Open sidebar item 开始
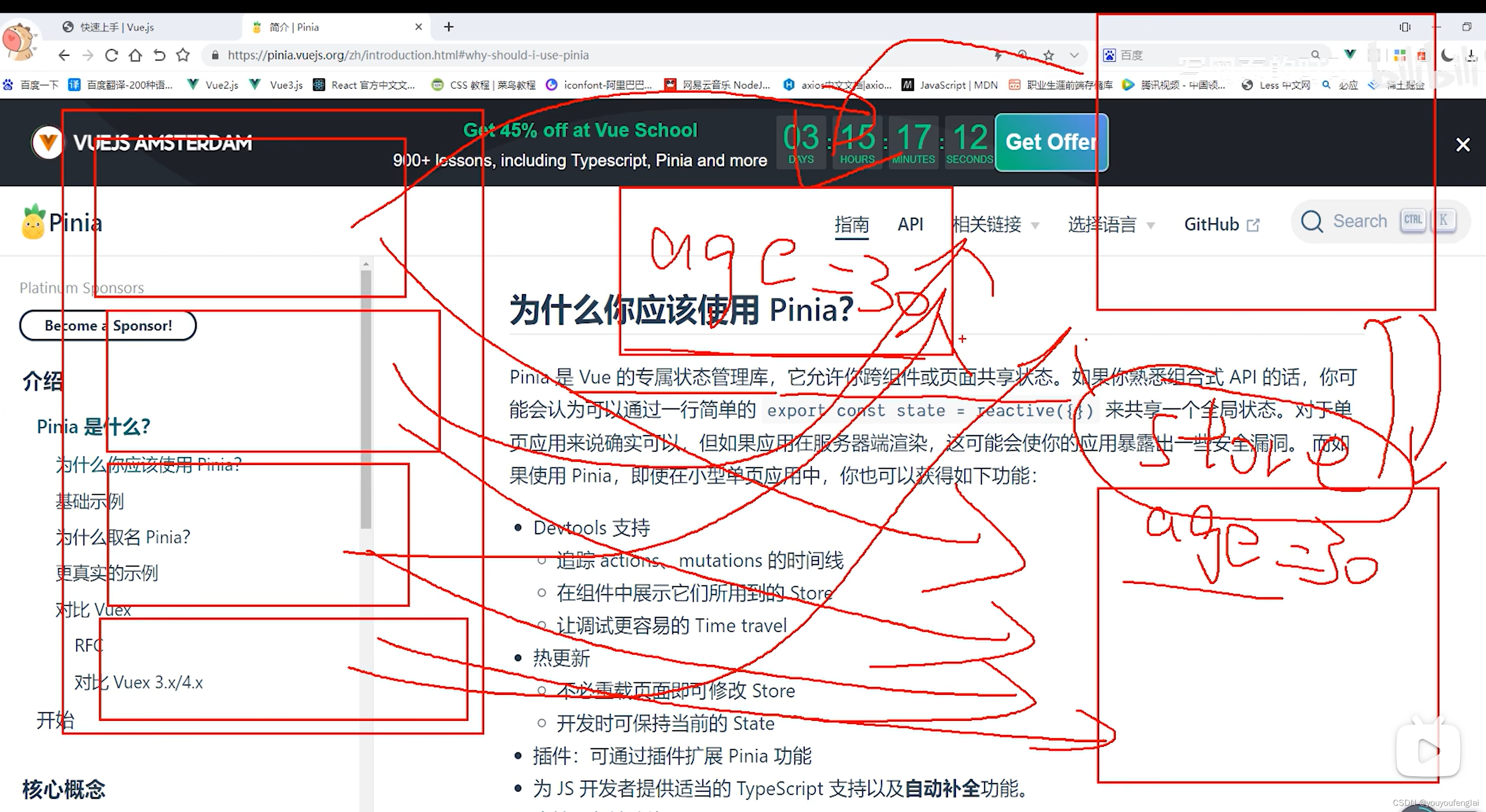1486x812 pixels. tap(55, 720)
